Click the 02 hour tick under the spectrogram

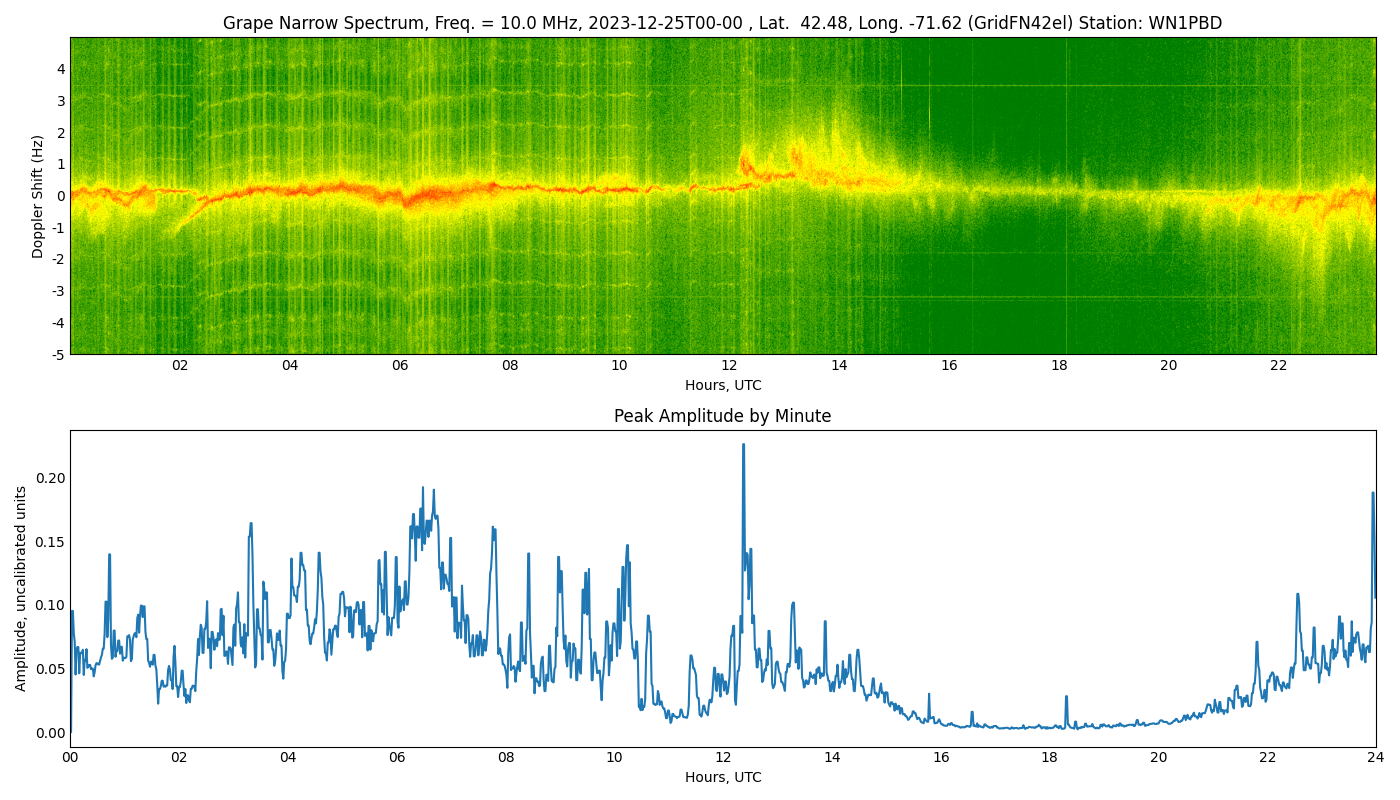[180, 366]
